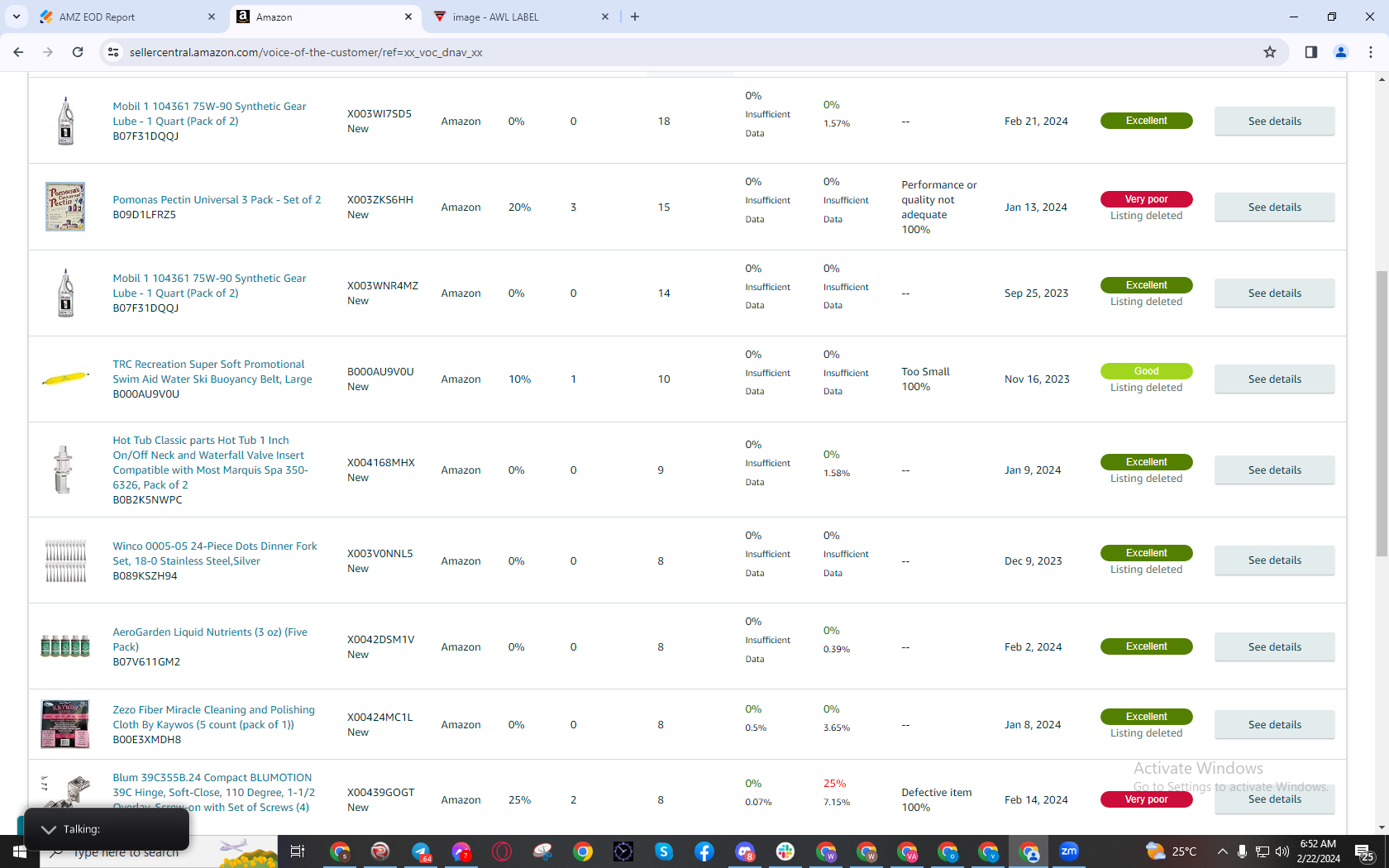See details for Mobil 1 Gear Lube X003WNR4MZ
The height and width of the screenshot is (868, 1389).
(1274, 293)
